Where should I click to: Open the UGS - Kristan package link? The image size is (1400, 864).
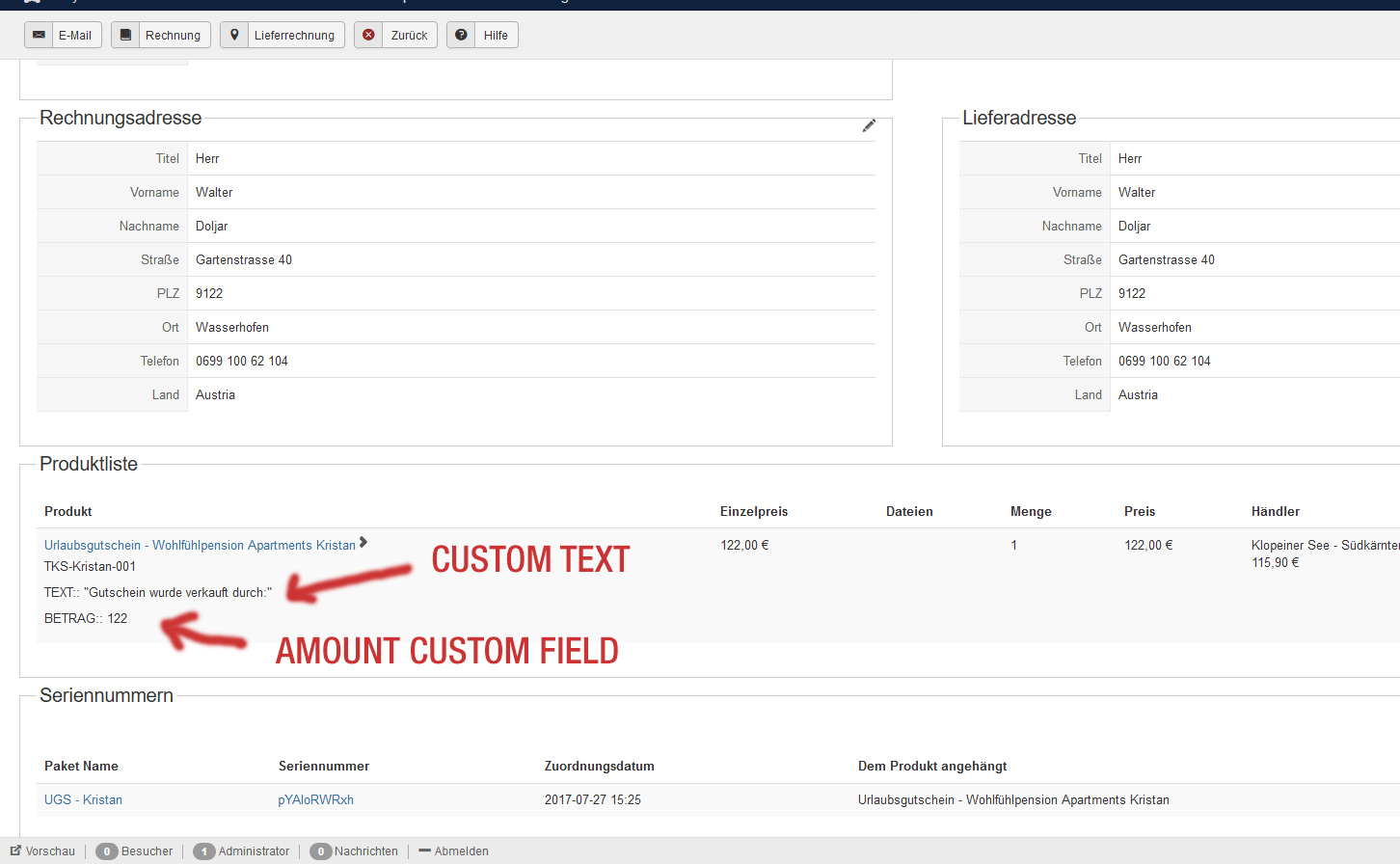pos(83,800)
